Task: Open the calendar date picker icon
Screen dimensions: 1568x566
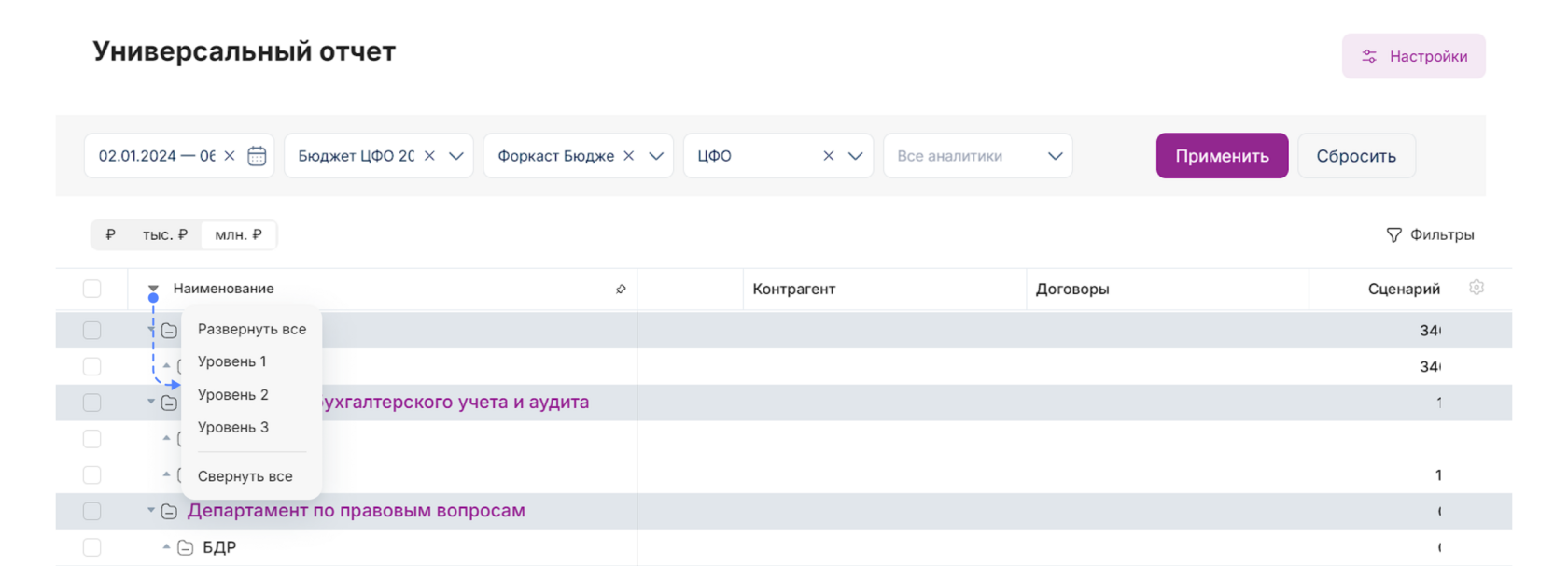Action: [257, 156]
